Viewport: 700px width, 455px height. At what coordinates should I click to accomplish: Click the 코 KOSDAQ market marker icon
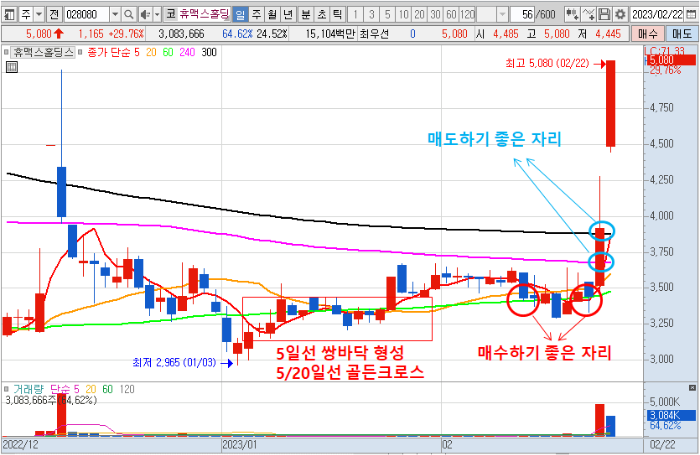171,15
